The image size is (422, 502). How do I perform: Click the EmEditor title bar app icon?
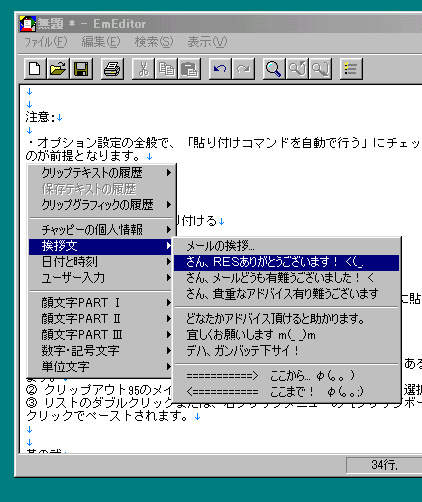point(27,24)
